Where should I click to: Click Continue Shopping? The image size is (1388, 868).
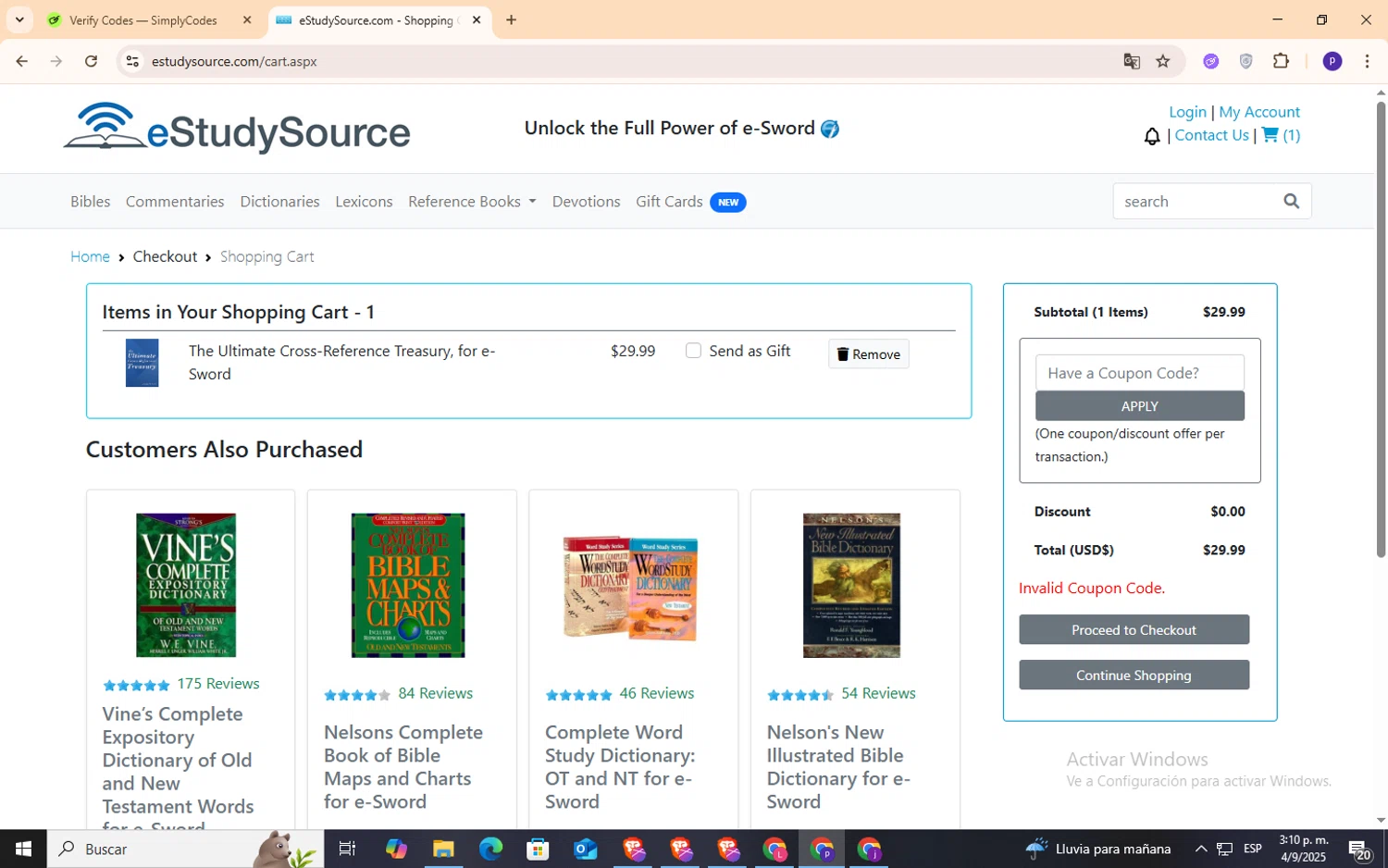click(1134, 675)
